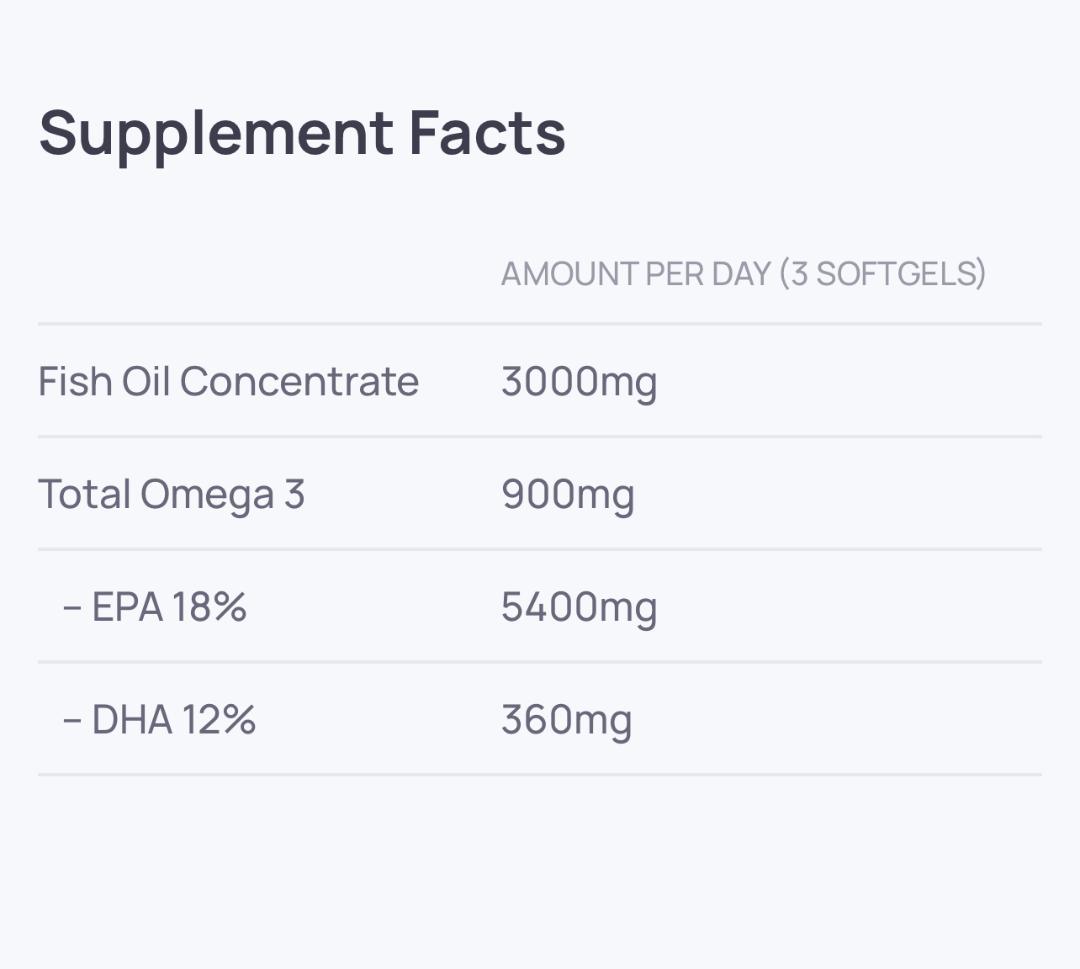Select the AMOUNT PER DAY column header
The width and height of the screenshot is (1080, 969).
tap(743, 273)
